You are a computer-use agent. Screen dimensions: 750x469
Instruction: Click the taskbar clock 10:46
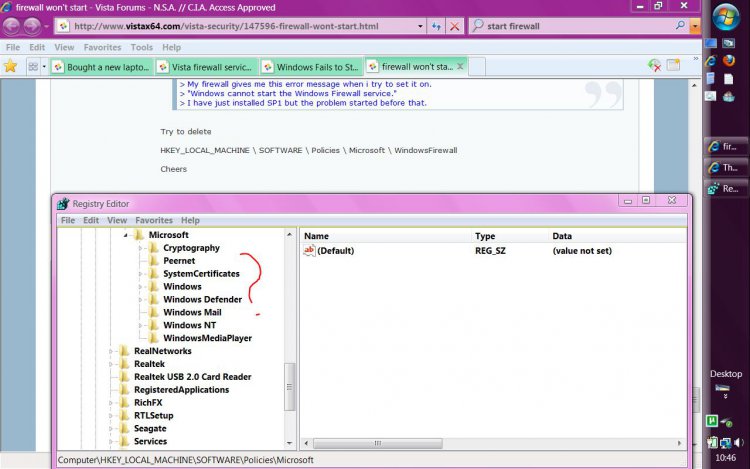click(725, 458)
